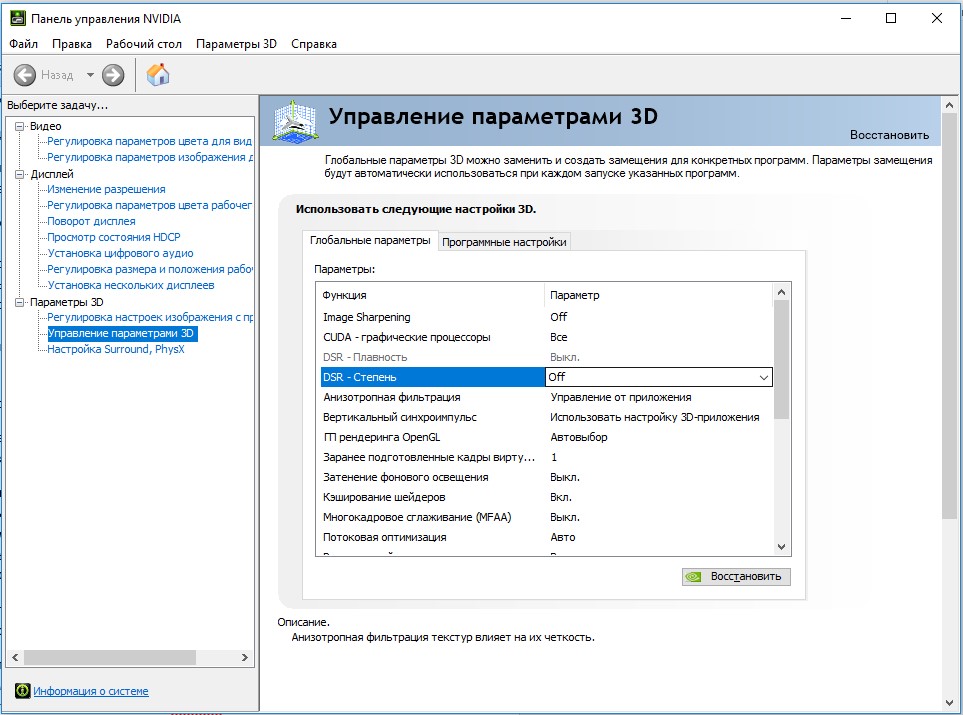Screen dimensions: 963x715
Task: Select the Глобальные параметры tab
Action: point(370,240)
